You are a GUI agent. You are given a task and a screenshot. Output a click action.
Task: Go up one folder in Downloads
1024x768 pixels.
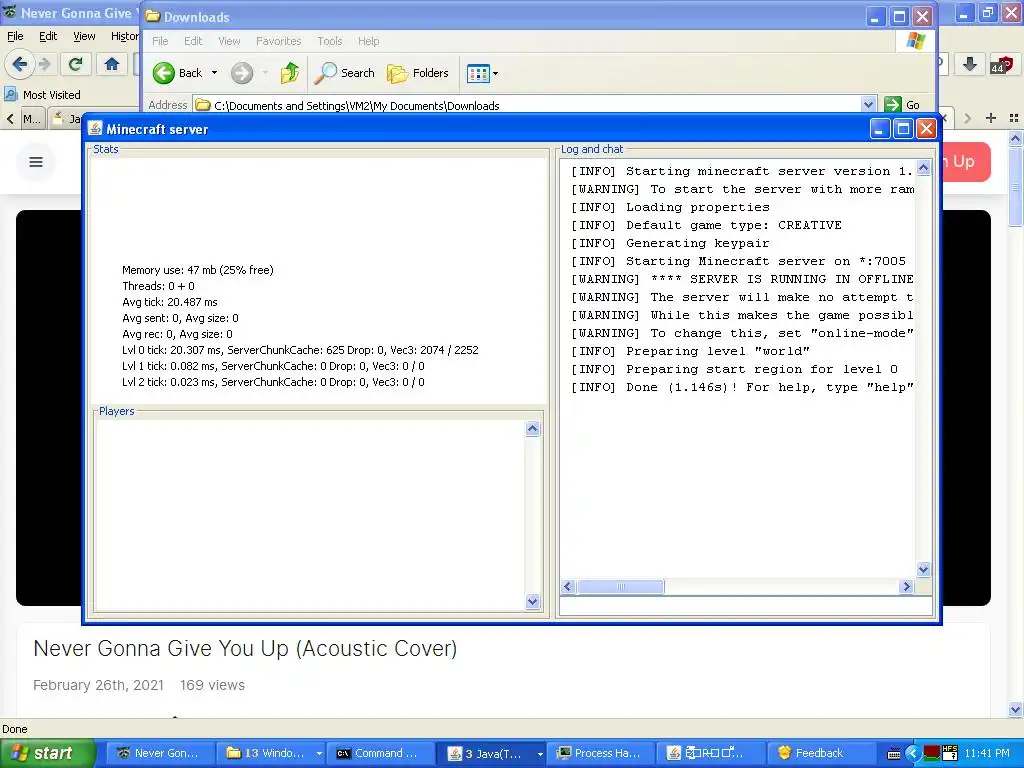point(290,73)
